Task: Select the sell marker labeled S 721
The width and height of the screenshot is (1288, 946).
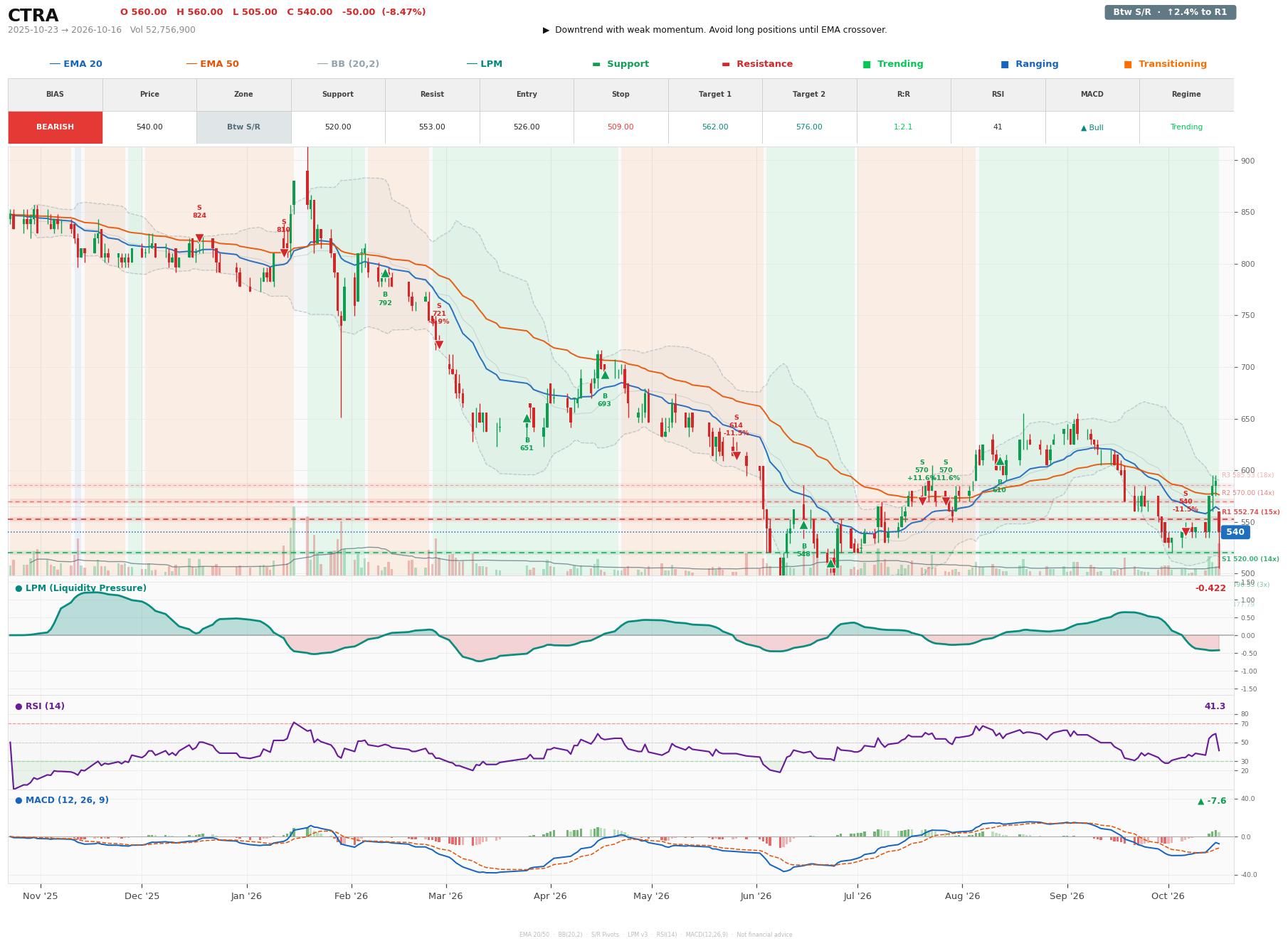Action: click(439, 345)
